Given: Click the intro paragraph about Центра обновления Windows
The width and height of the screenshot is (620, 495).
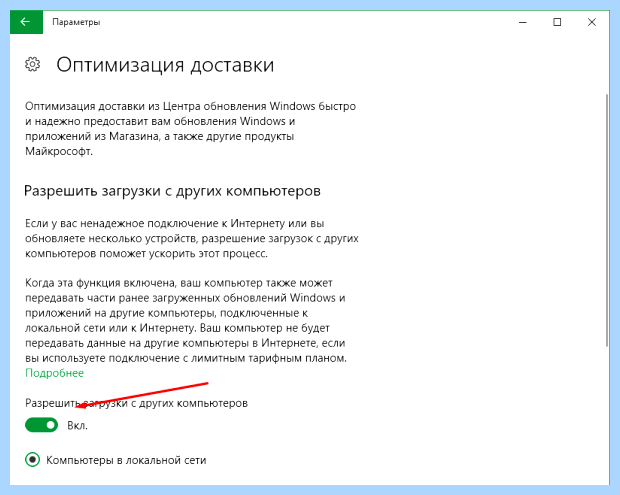Looking at the screenshot, I should pyautogui.click(x=191, y=128).
